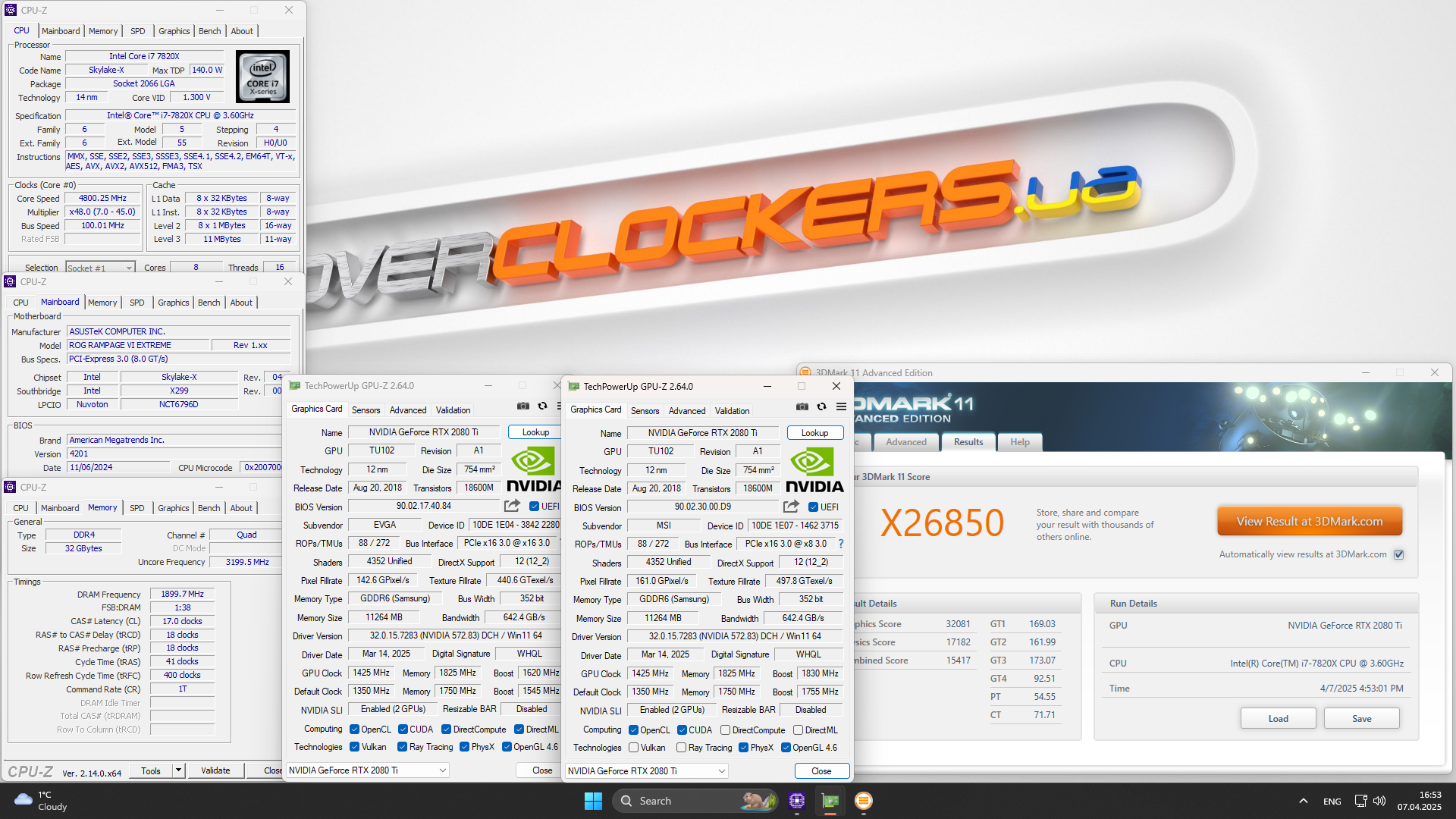This screenshot has width=1456, height=819.
Task: Click the NVIDIA logo in MSI GPU-Z window
Action: [x=814, y=470]
